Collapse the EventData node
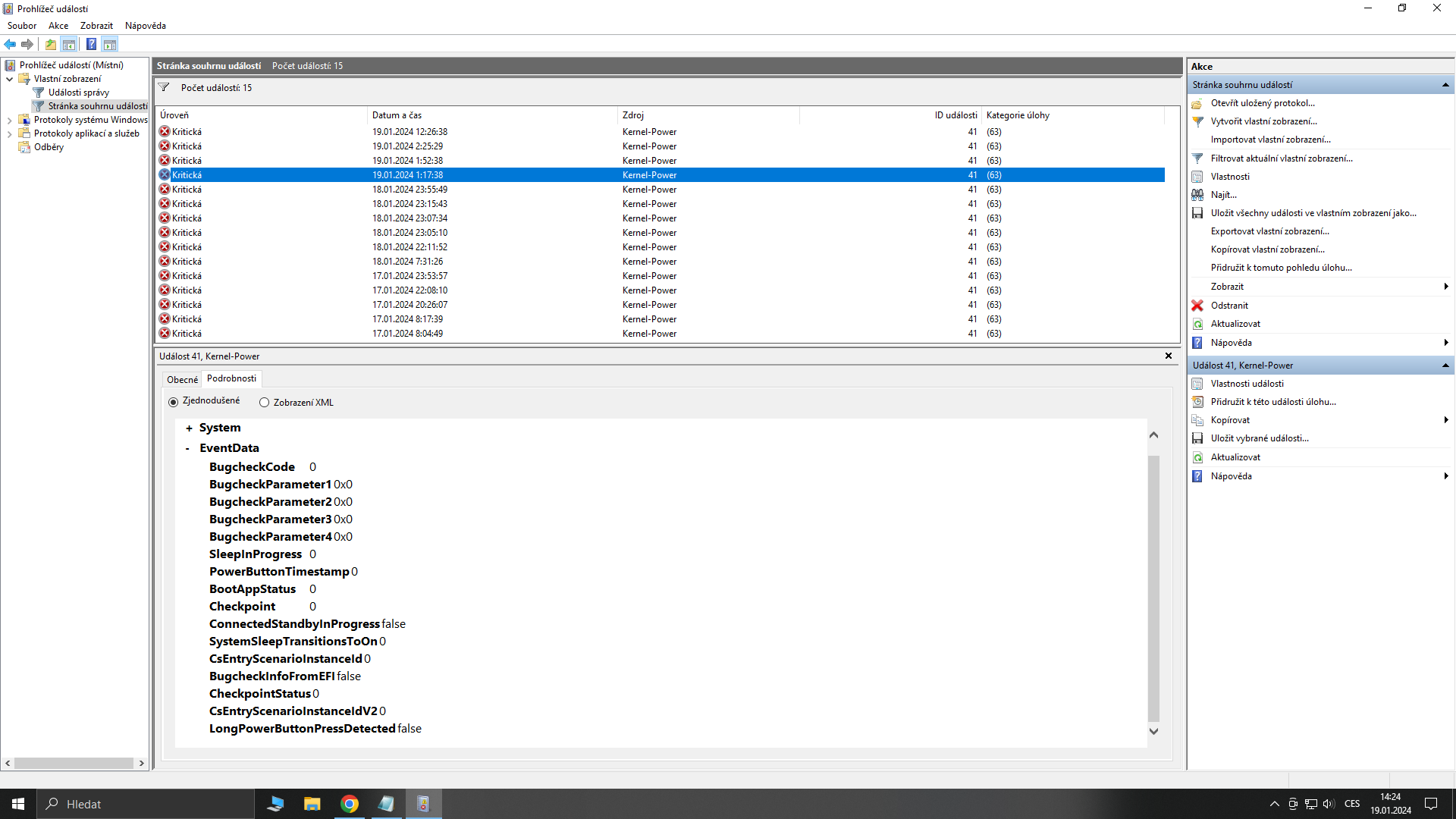 (x=187, y=449)
